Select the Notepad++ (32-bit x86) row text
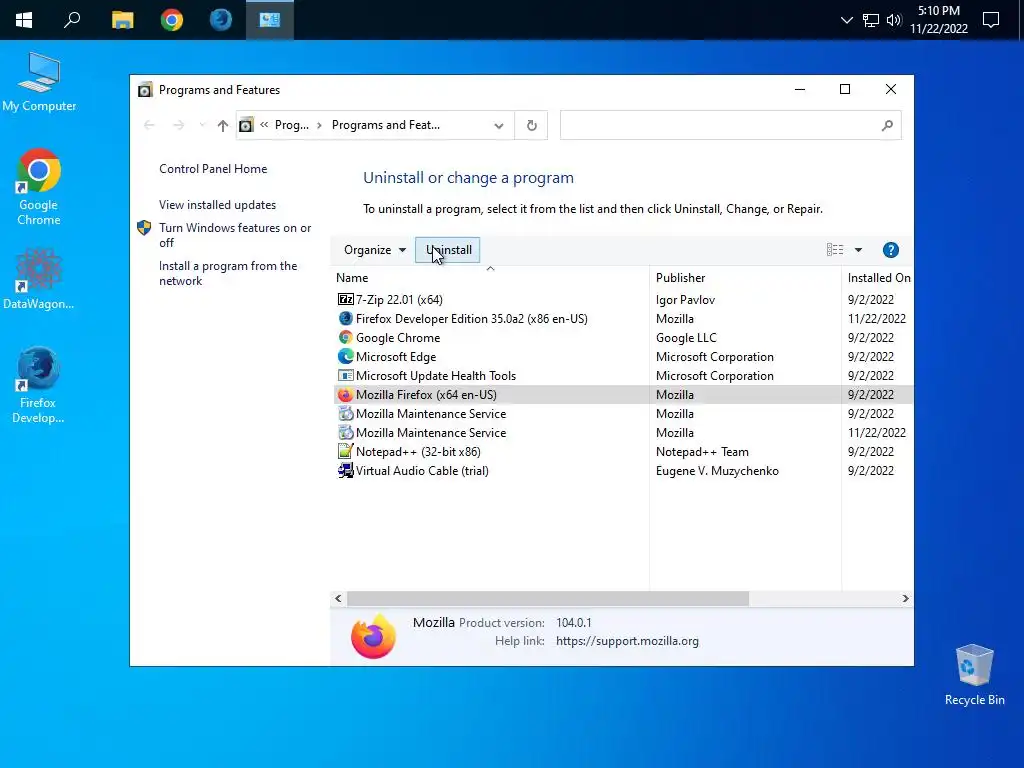The width and height of the screenshot is (1024, 768). coord(418,451)
